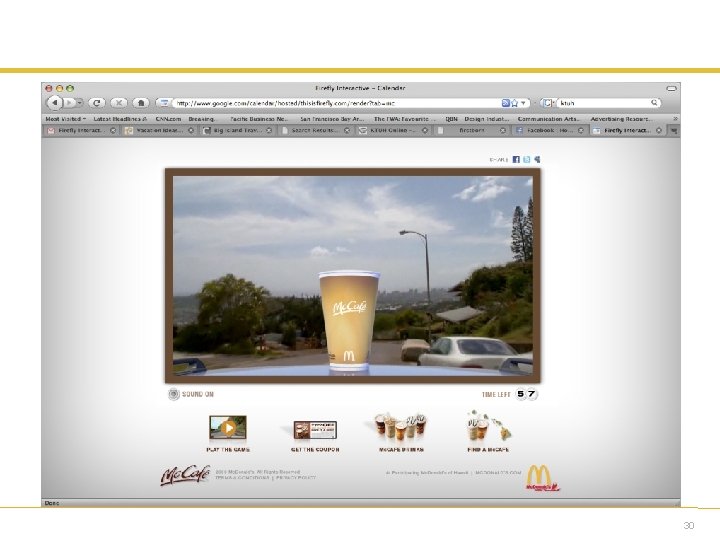Viewport: 720px width, 540px height.
Task: Open the Latest Headlines bookmark feed
Action: coord(120,118)
